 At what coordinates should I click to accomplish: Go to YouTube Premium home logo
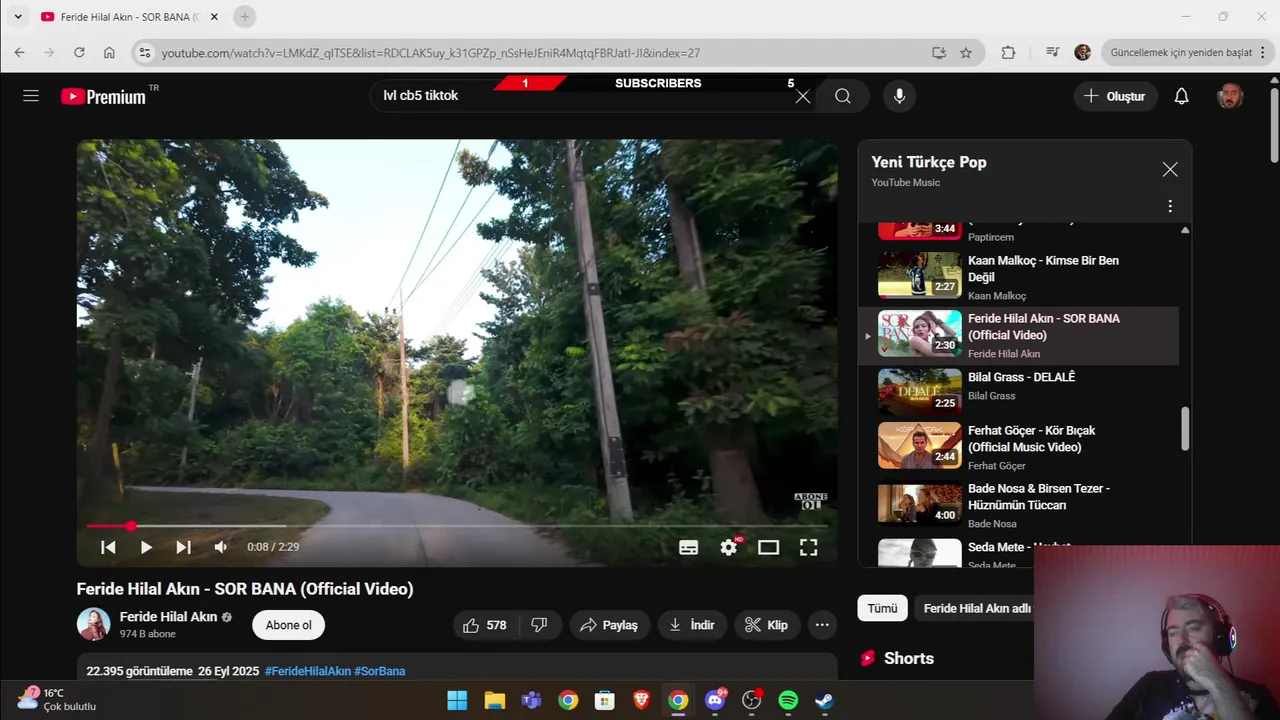point(104,96)
